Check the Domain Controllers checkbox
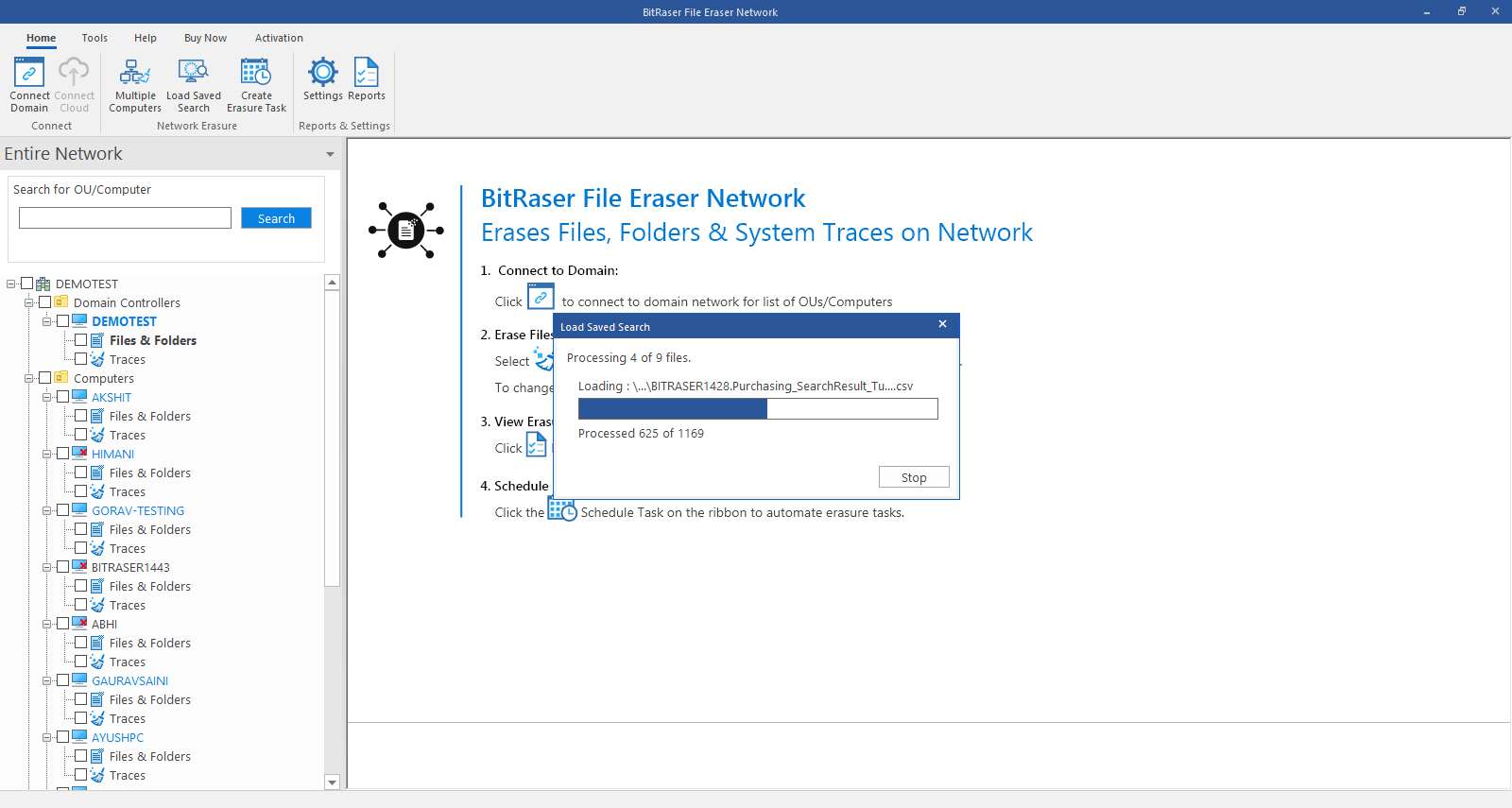This screenshot has width=1512, height=808. click(44, 302)
